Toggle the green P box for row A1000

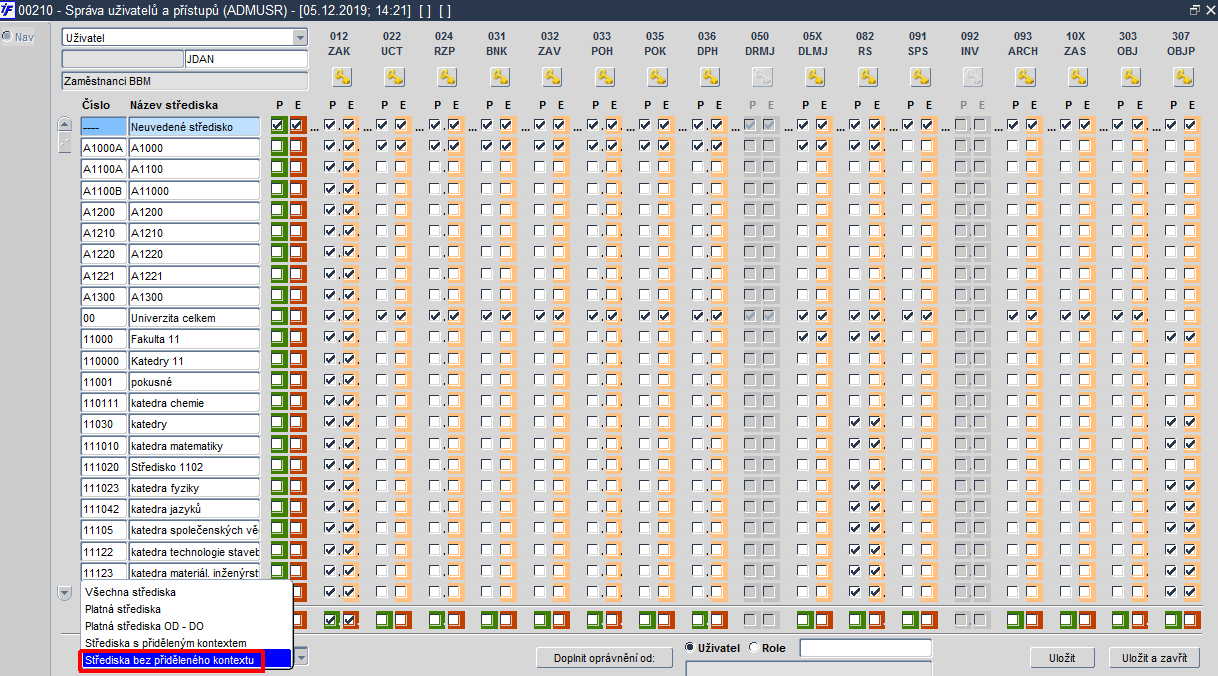[278, 147]
